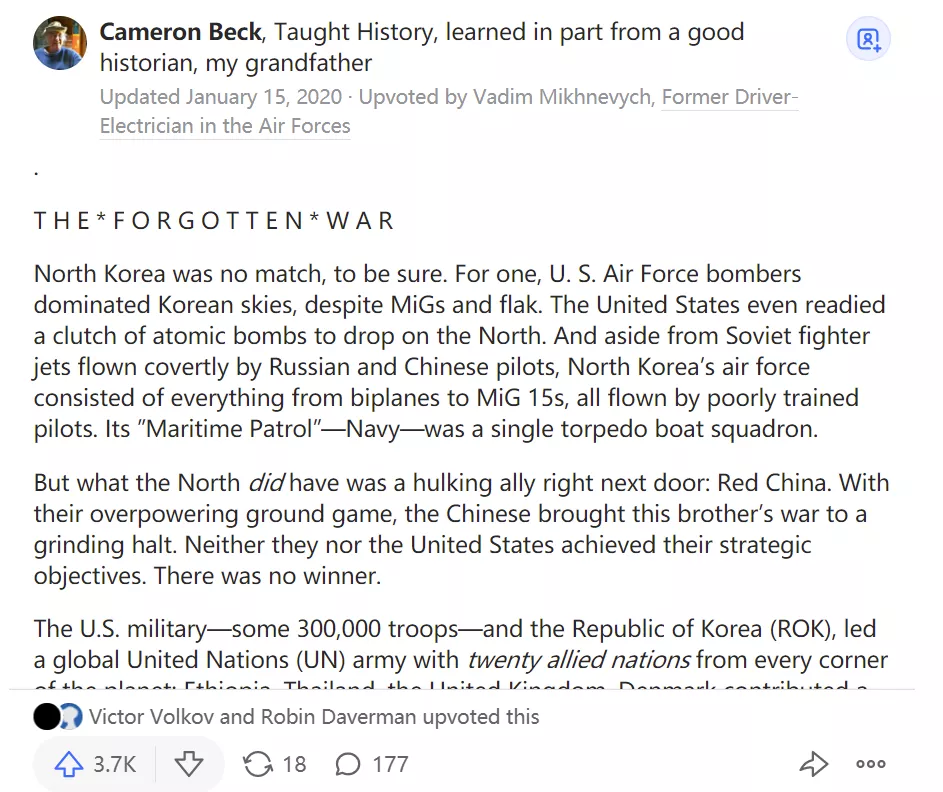Open Cameron Beck's profile name link
This screenshot has width=943, height=792.
tap(180, 32)
